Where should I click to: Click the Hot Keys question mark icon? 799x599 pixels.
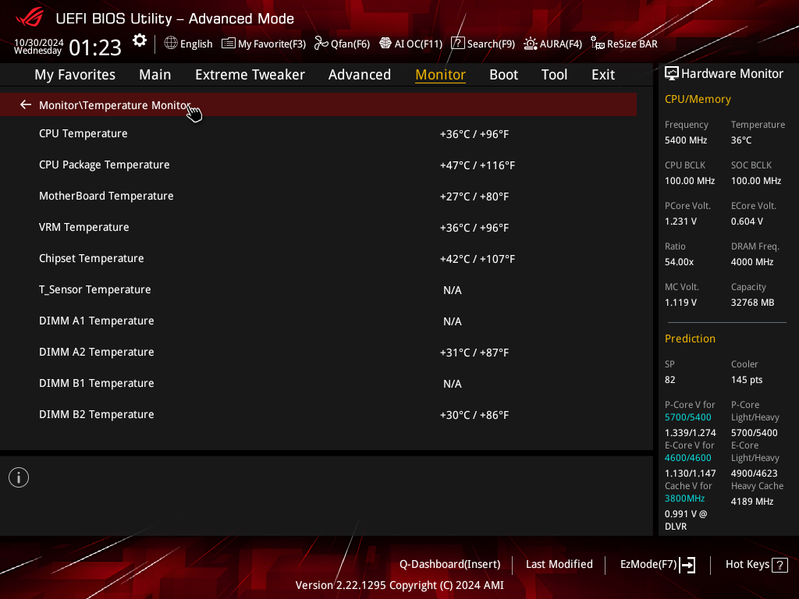(x=780, y=565)
